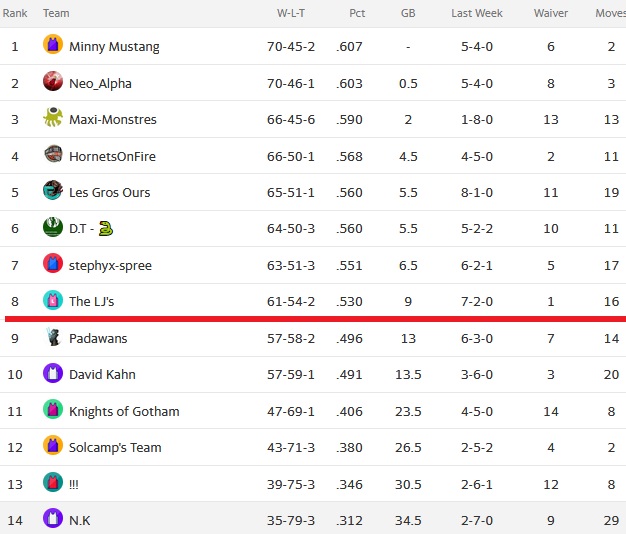
Task: Click the Maxi-Monstres octopus logo
Action: click(x=53, y=117)
